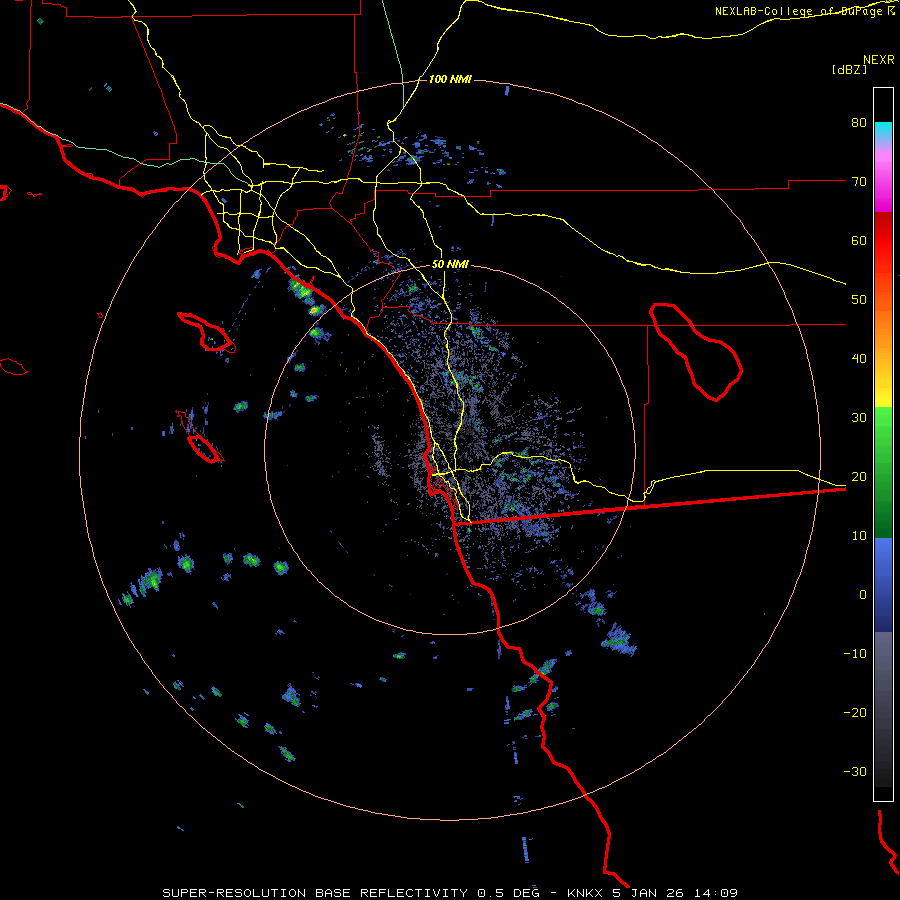This screenshot has width=900, height=900.
Task: Click the 100 NMI range ring label
Action: pos(450,79)
